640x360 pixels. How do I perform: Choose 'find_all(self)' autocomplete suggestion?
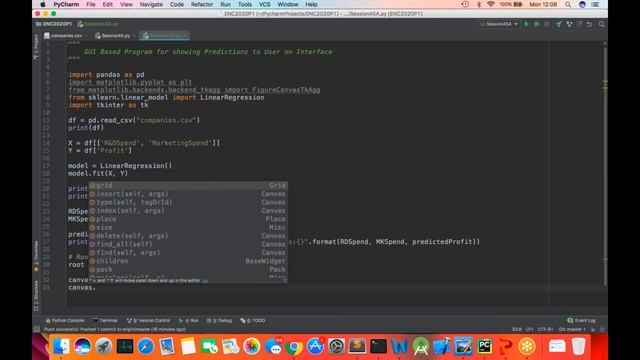tap(188, 244)
